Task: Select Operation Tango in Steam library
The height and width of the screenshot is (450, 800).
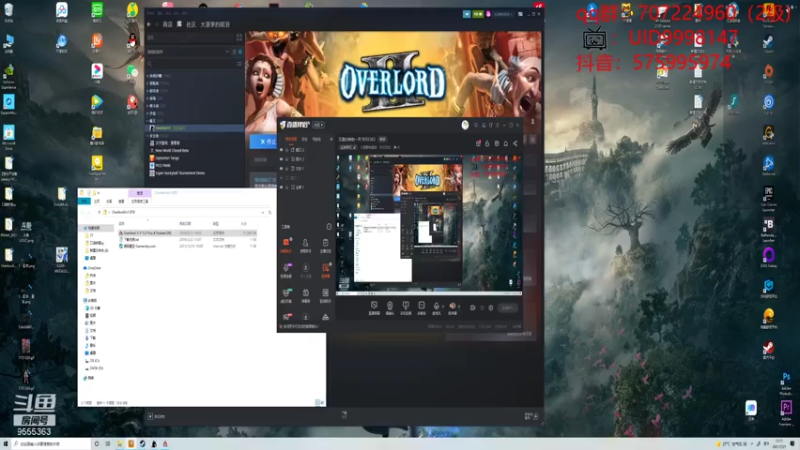Action: point(168,158)
